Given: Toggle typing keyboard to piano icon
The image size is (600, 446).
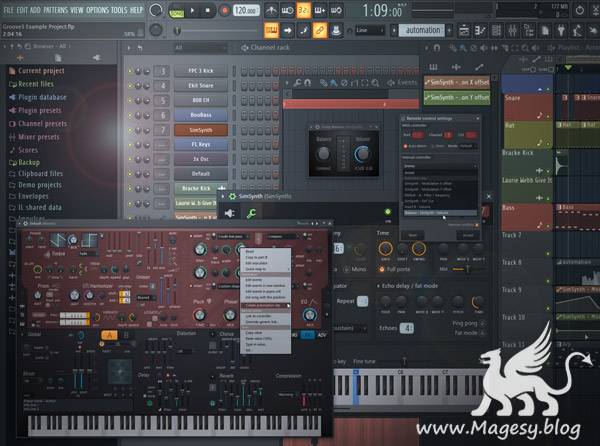Looking at the screenshot, I should [x=271, y=30].
